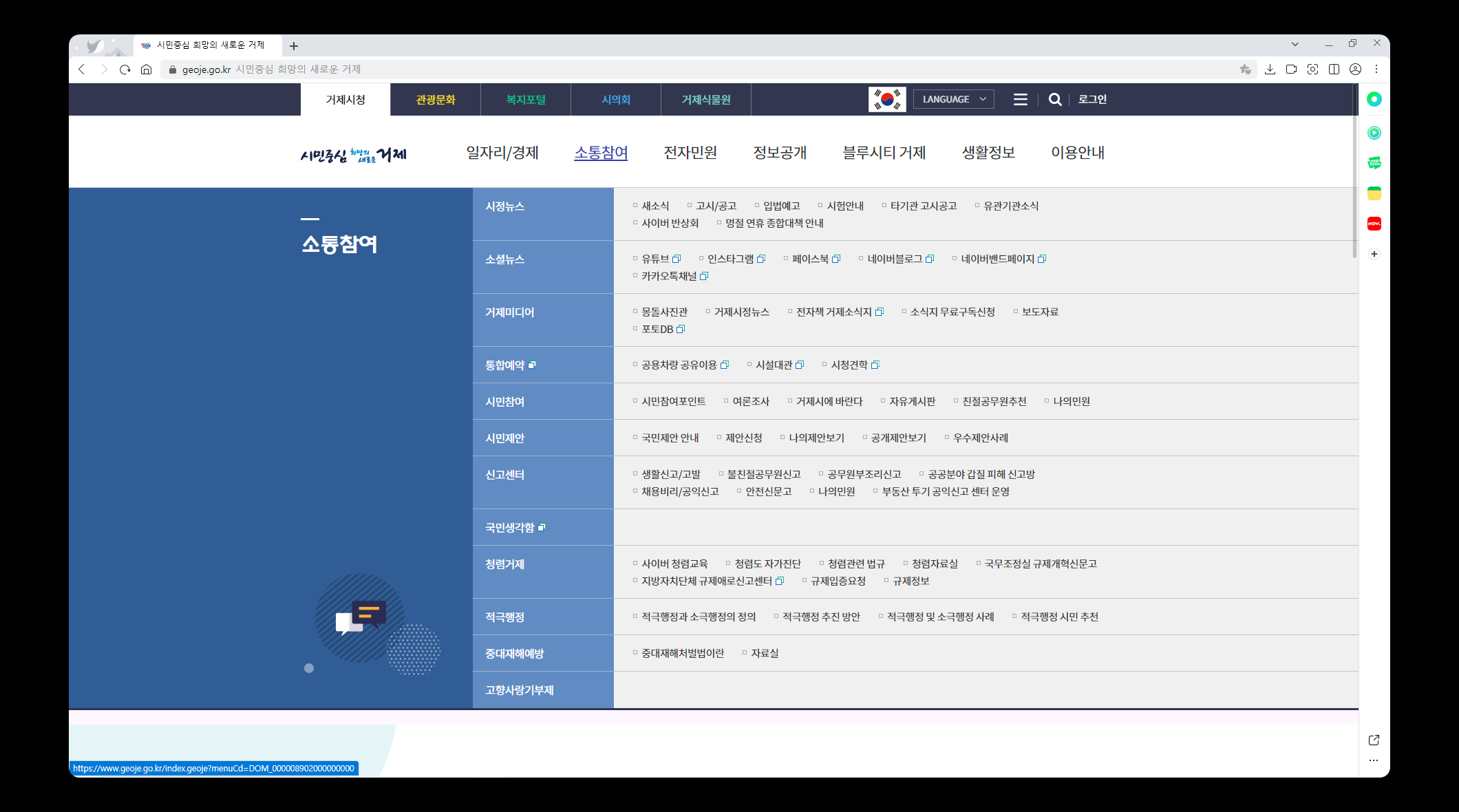Go to browser home icon
This screenshot has height=812, width=1459.
click(x=146, y=70)
